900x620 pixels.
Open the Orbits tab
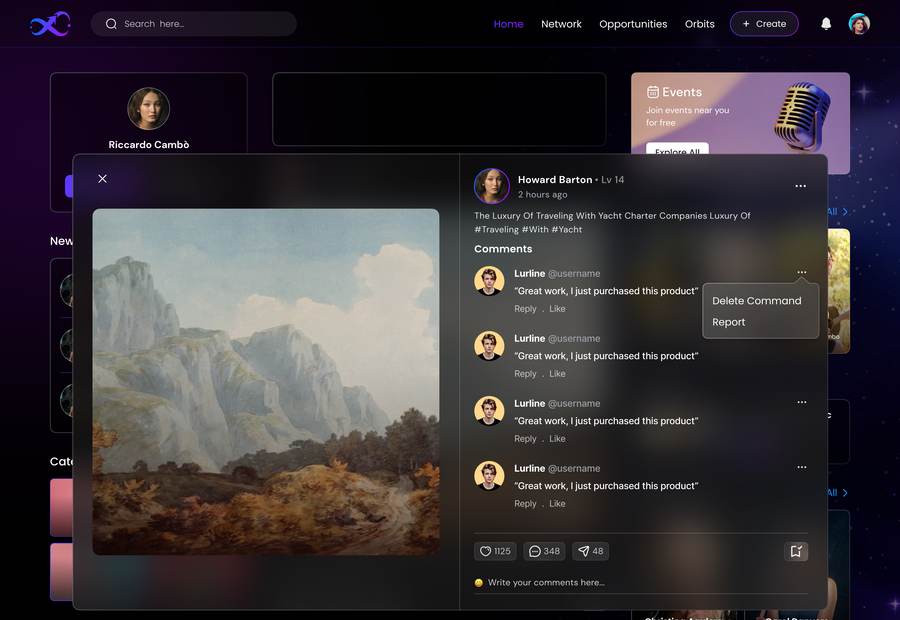point(700,24)
